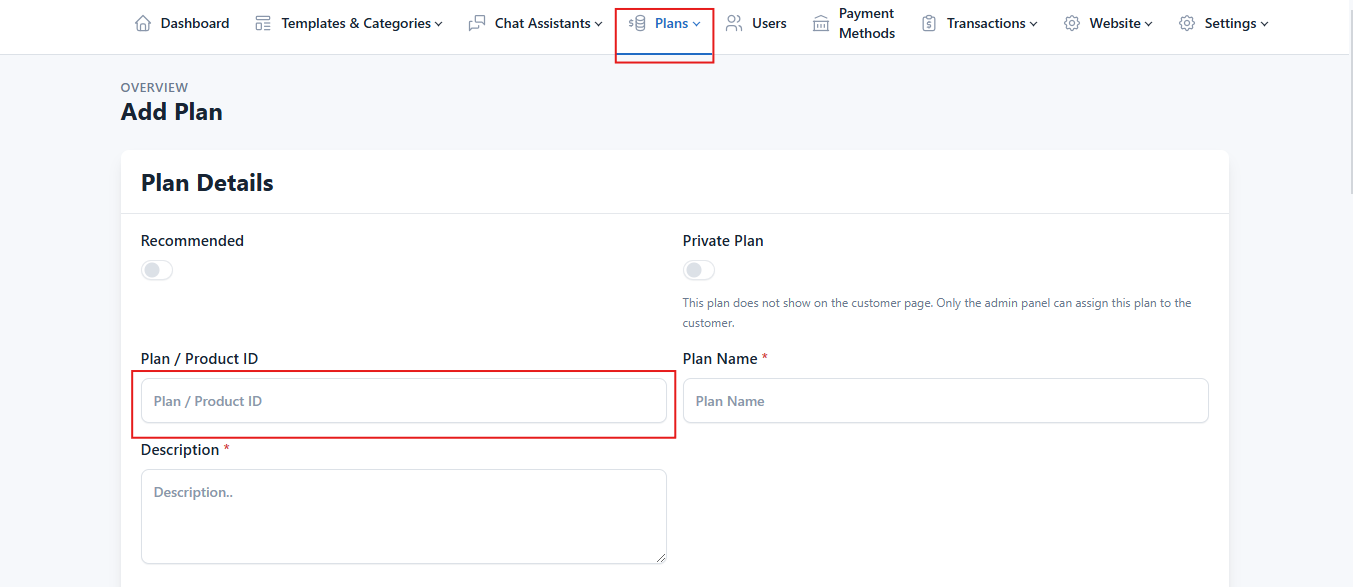Enable the Recommended toggle
The image size is (1353, 587).
click(x=157, y=270)
